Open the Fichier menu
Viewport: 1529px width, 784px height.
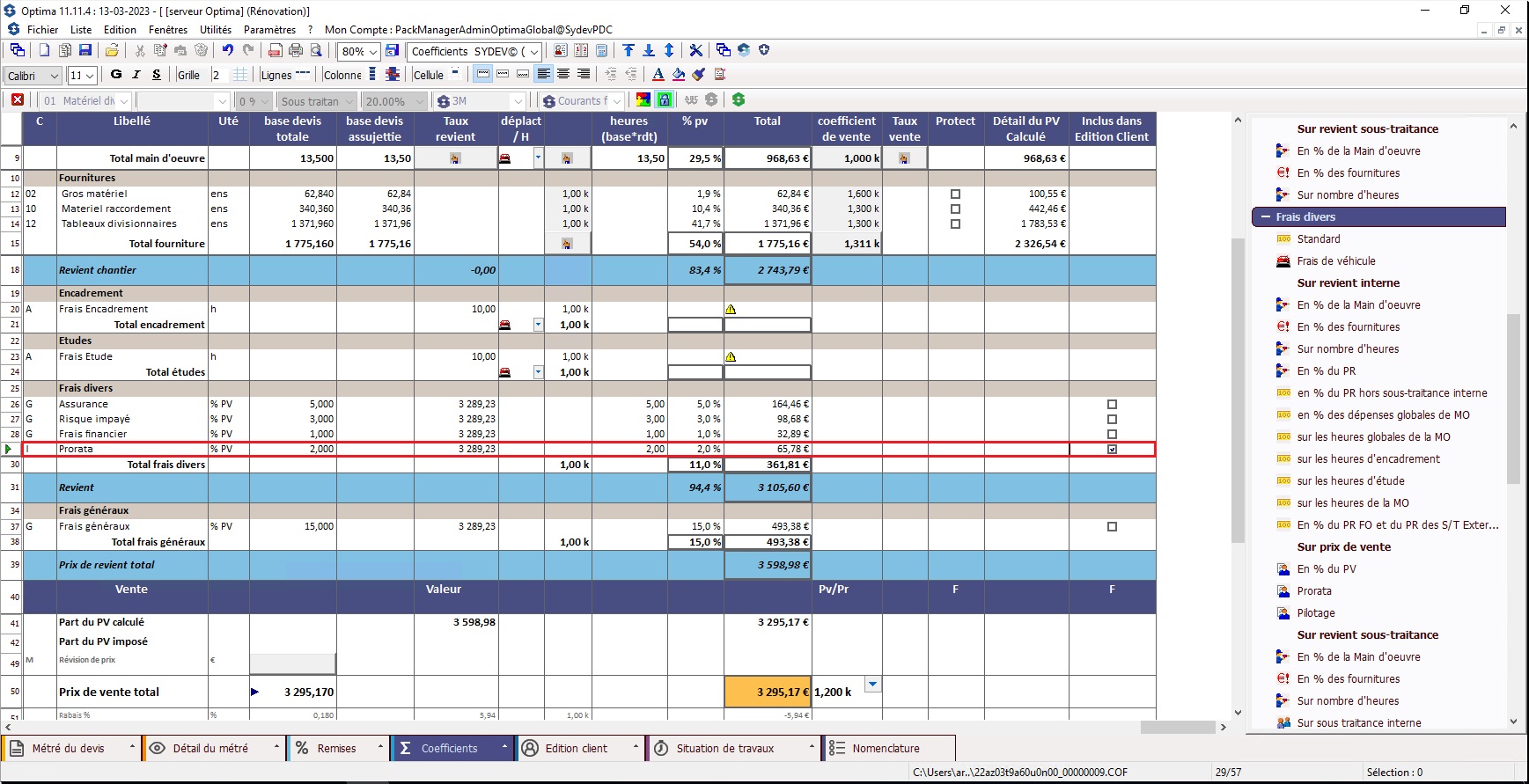[42, 29]
